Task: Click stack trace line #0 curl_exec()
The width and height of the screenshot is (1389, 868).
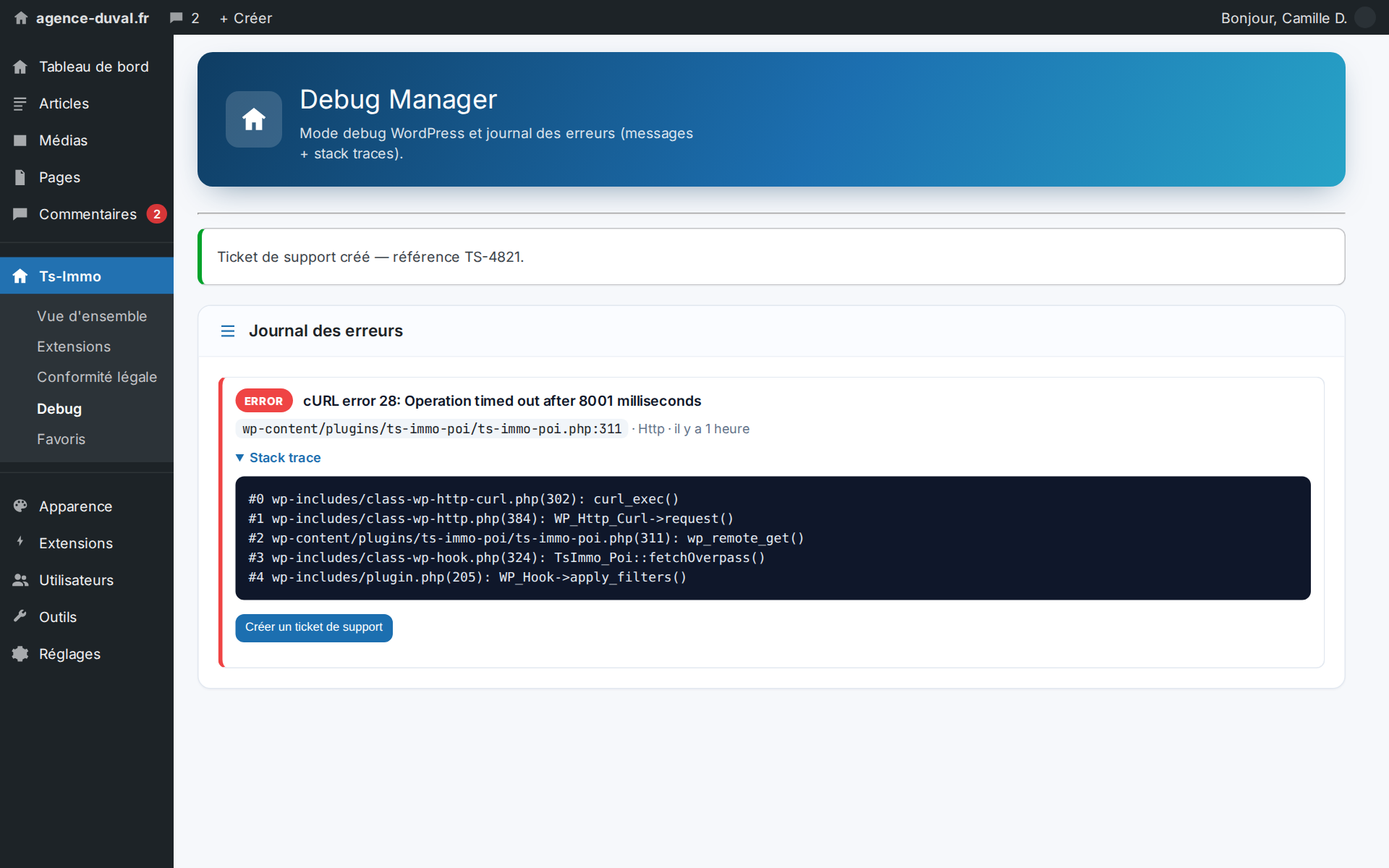Action: coord(464,499)
